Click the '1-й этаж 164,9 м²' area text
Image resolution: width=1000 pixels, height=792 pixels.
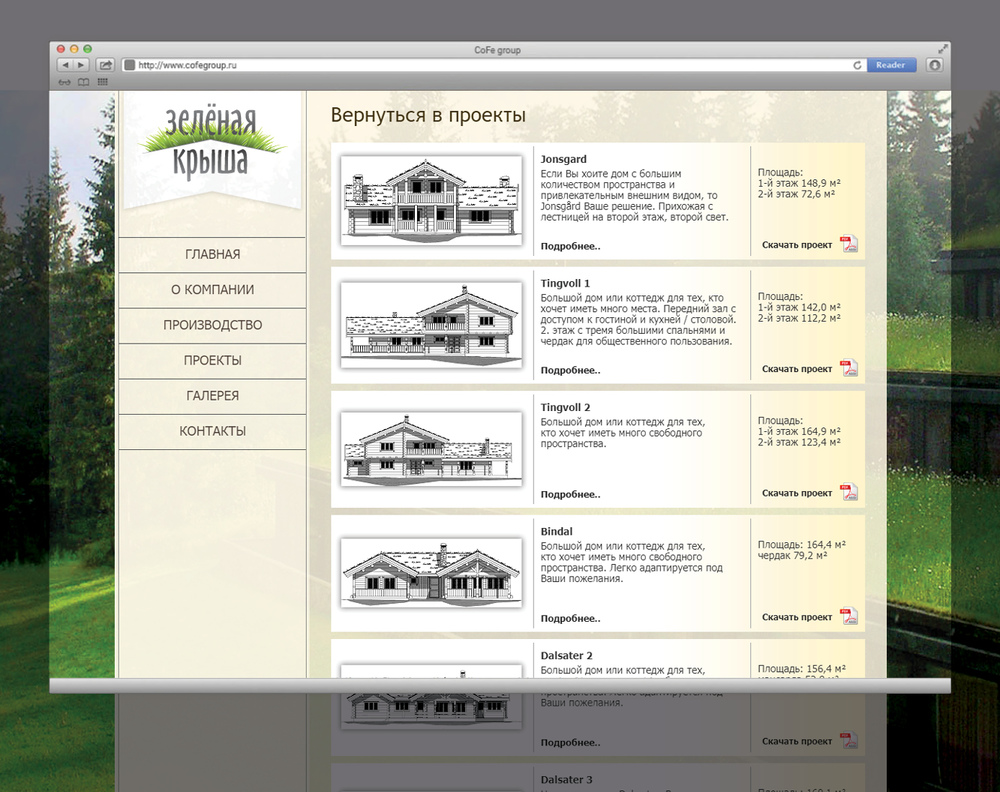click(x=799, y=432)
